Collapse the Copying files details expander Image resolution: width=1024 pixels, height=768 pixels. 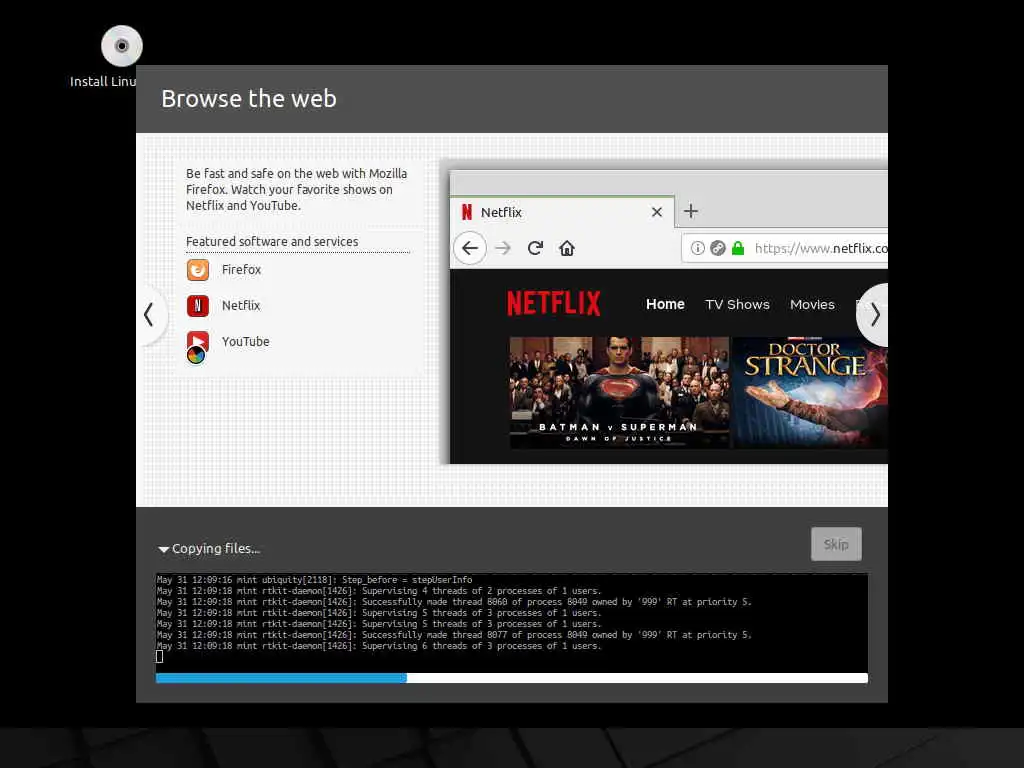point(163,549)
